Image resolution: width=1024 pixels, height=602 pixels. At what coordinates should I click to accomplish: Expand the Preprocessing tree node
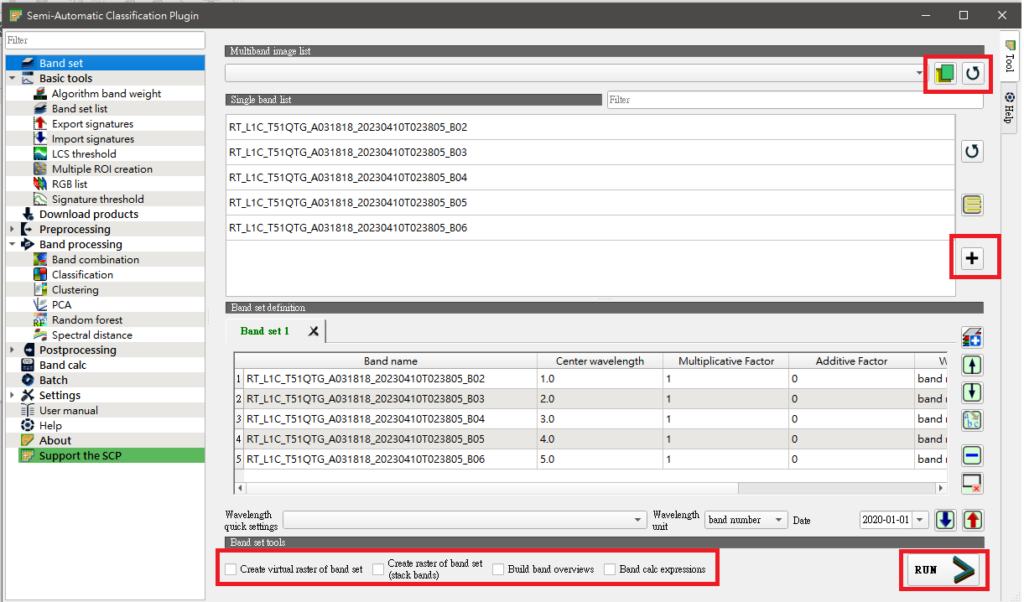pyautogui.click(x=12, y=229)
